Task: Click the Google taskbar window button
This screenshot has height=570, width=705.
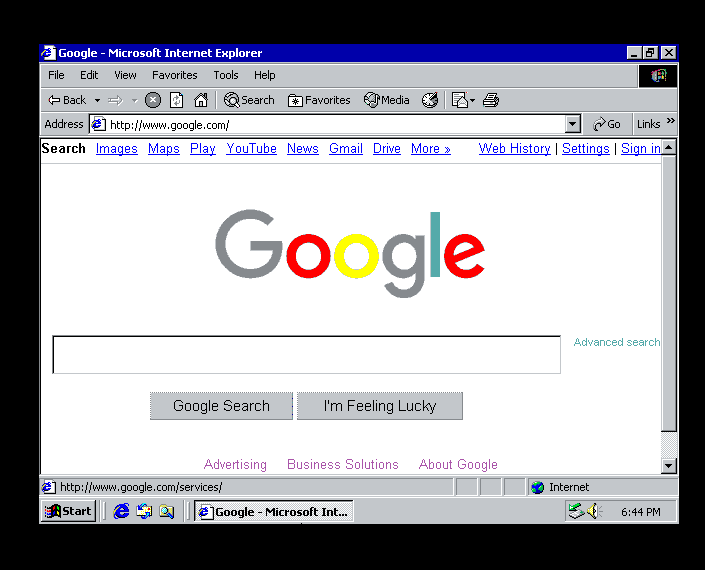Action: (274, 512)
